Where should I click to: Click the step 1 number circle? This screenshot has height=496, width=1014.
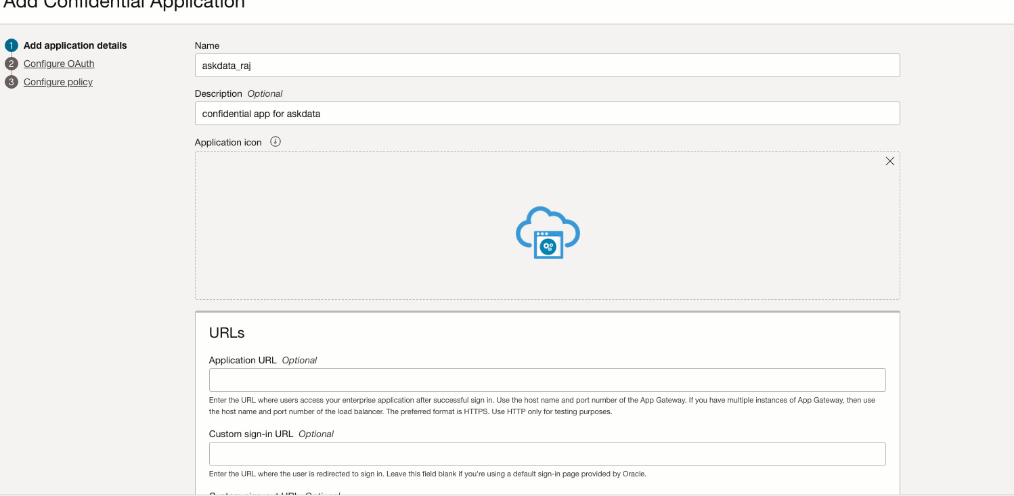[x=12, y=45]
